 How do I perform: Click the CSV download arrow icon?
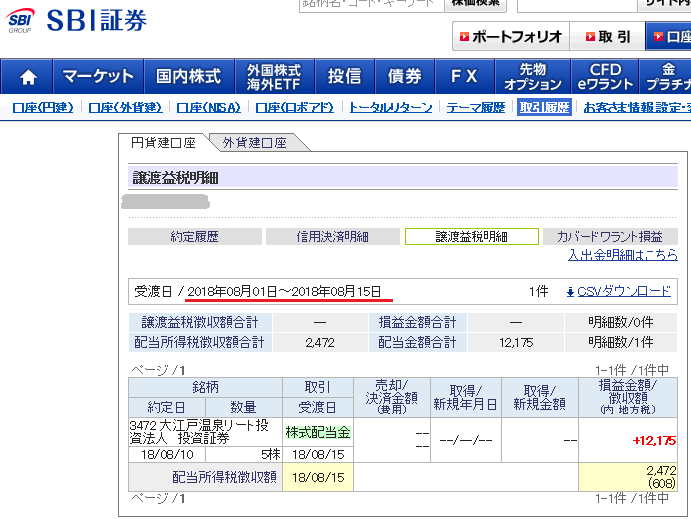pos(570,292)
